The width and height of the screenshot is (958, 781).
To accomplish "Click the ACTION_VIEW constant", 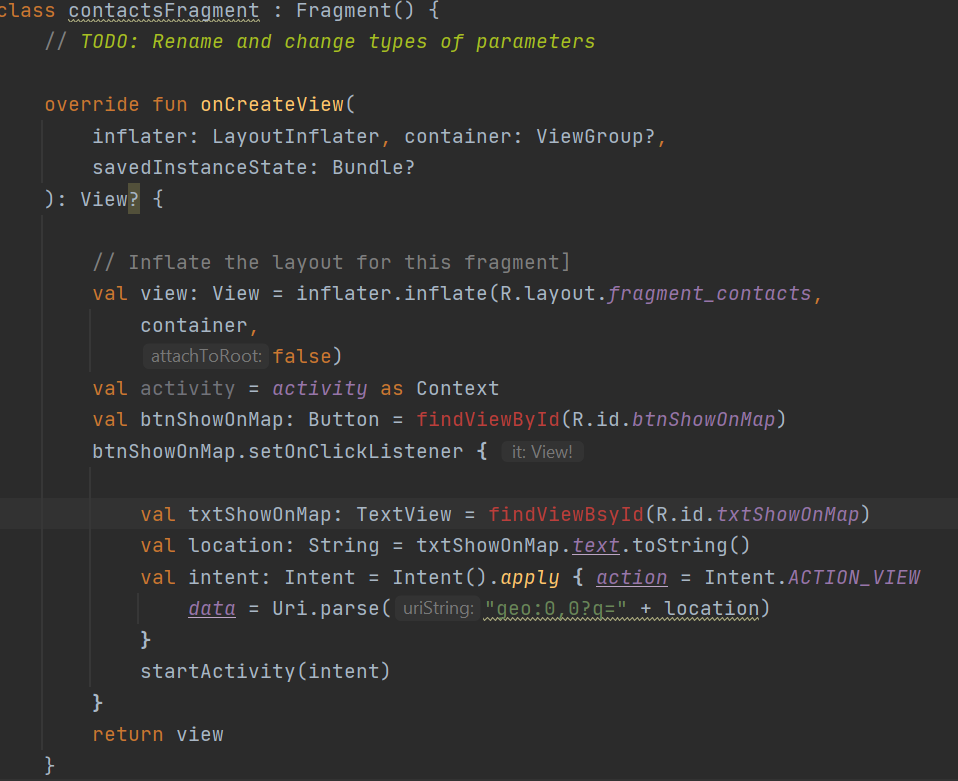I will 854,578.
